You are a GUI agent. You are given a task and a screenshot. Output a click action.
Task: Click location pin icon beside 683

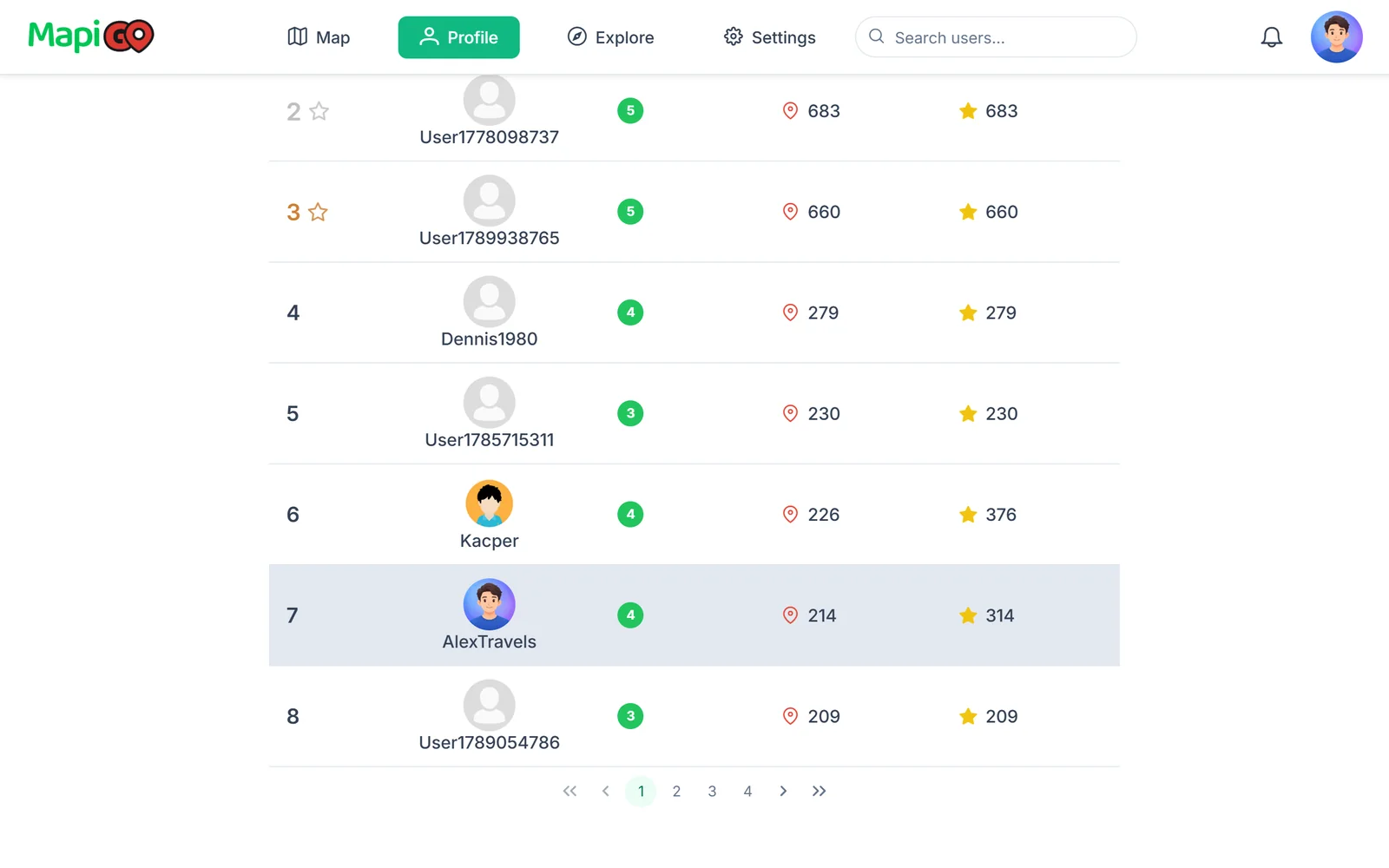790,111
